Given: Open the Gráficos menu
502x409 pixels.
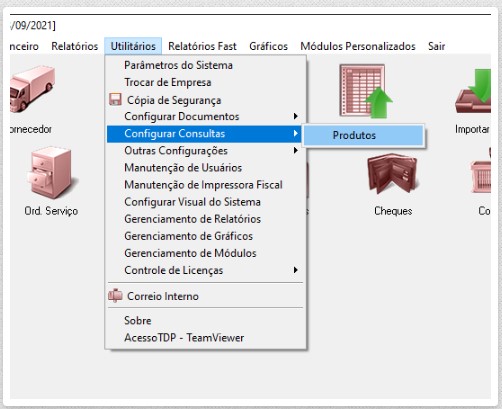Looking at the screenshot, I should pos(268,46).
